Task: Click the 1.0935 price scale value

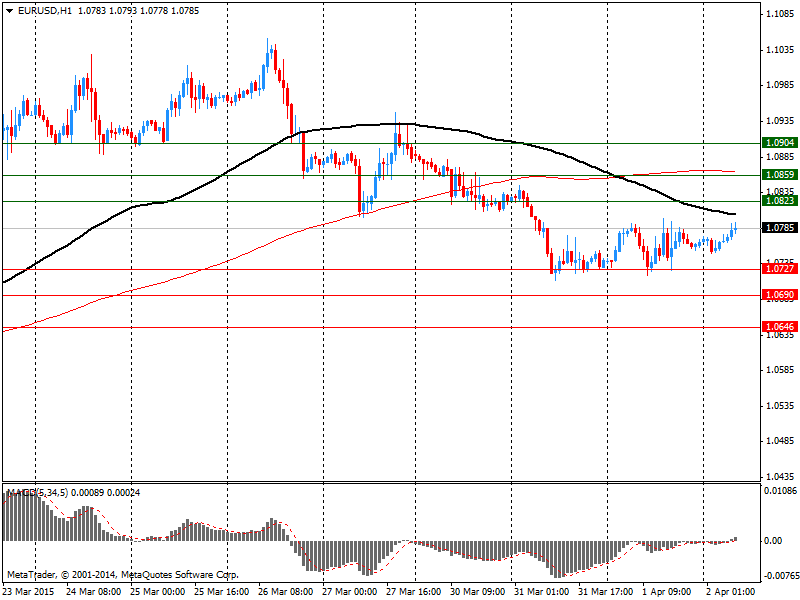Action: [x=781, y=120]
